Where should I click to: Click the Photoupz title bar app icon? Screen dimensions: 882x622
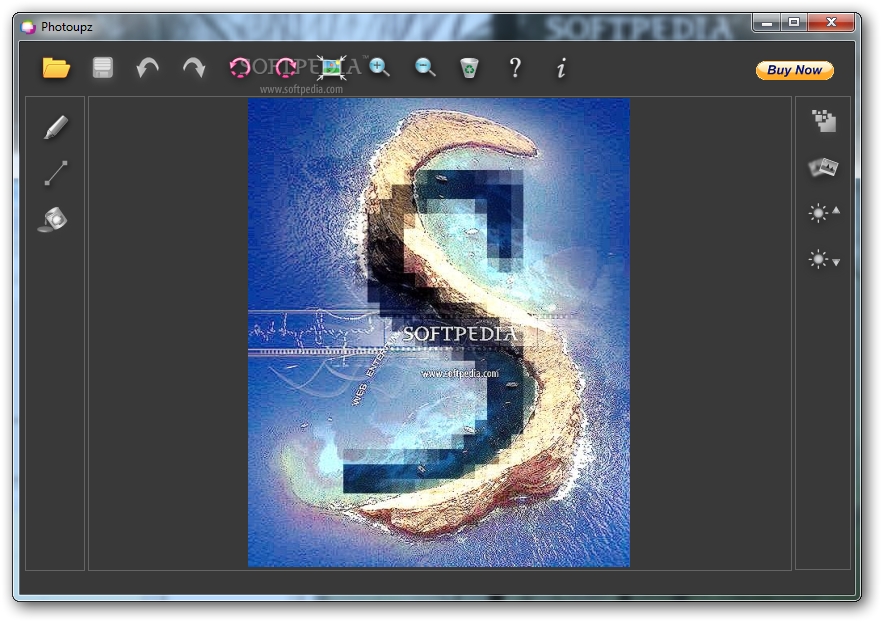[x=28, y=26]
